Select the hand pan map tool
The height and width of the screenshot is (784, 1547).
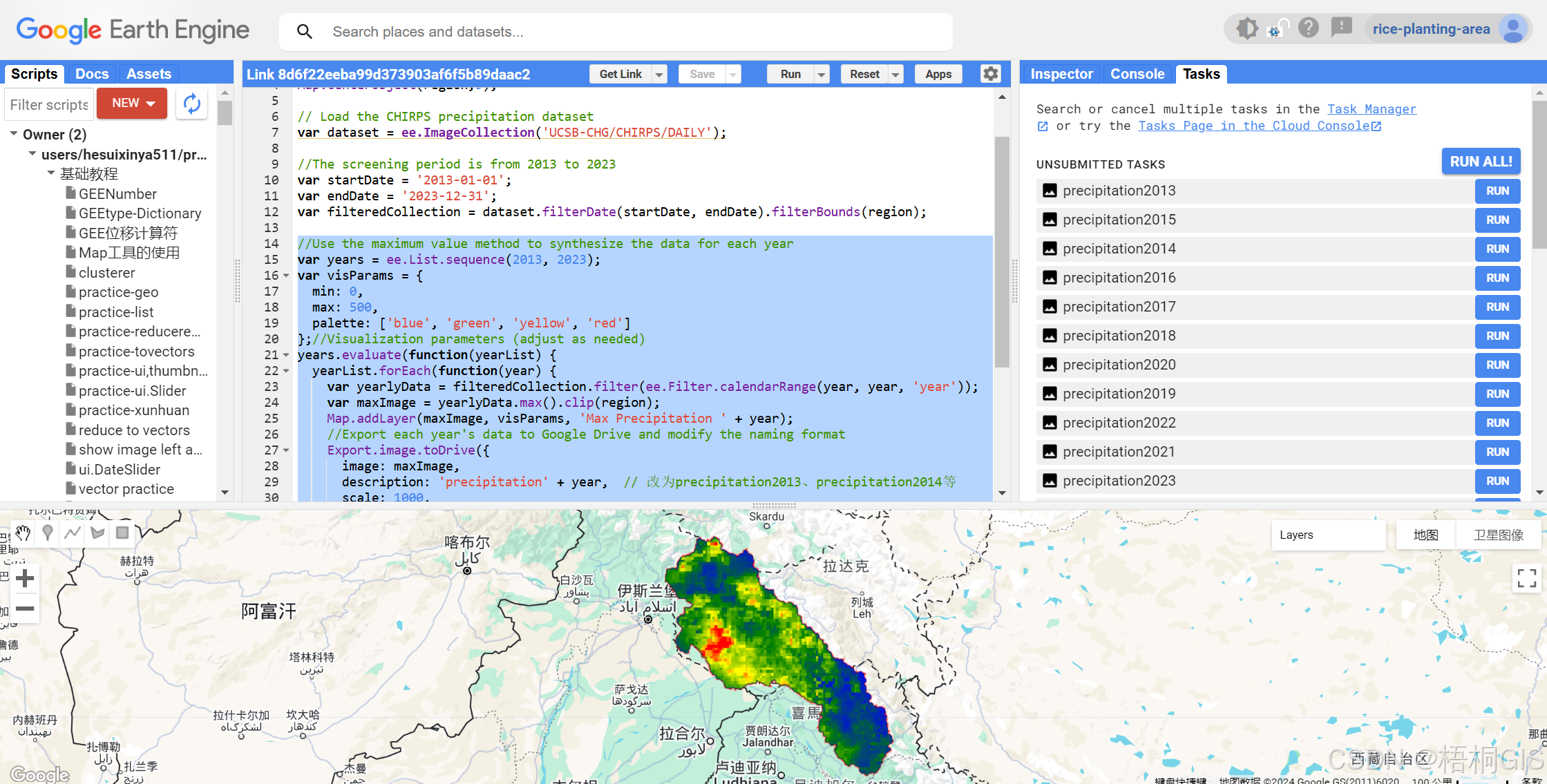tap(23, 533)
